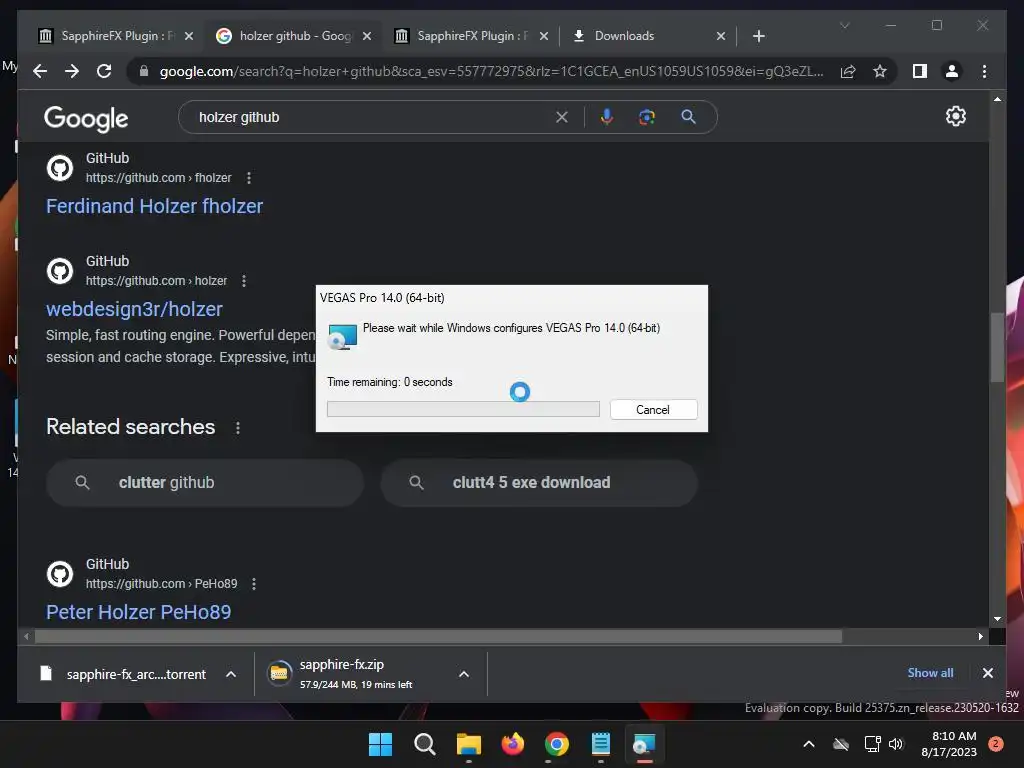1024x768 pixels.
Task: Search by image with Google Lens
Action: coord(647,117)
